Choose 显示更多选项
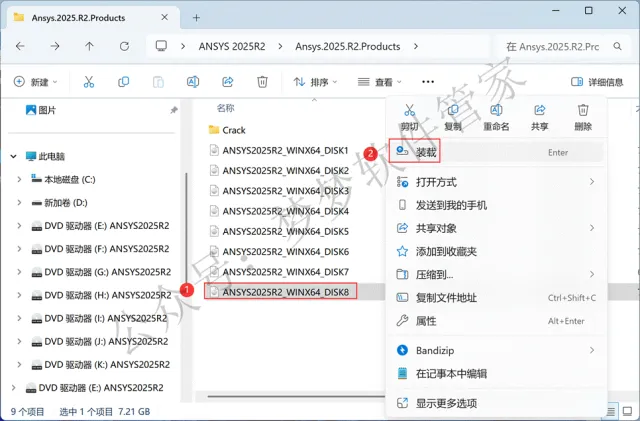Screen dimensions: 640x421 496,403
